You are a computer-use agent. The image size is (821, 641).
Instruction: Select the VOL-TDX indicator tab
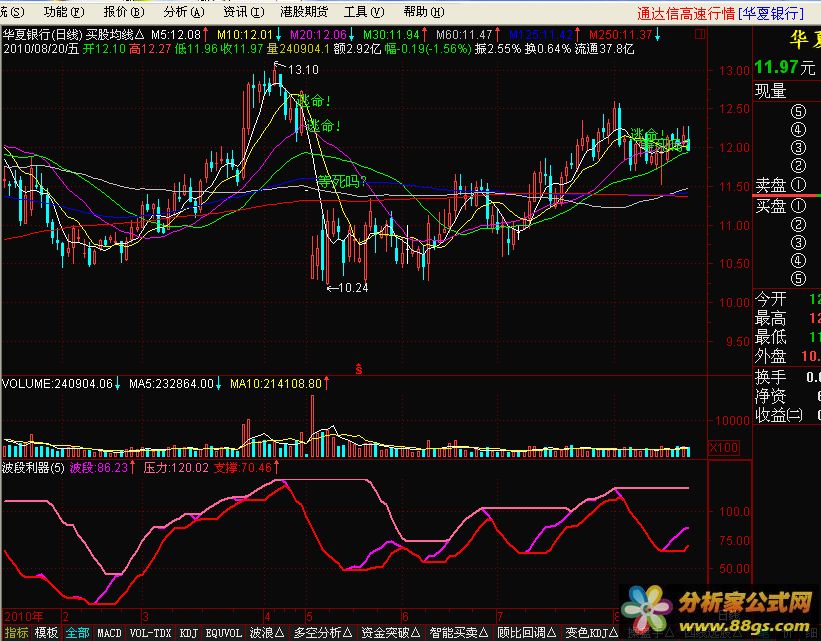pos(150,633)
